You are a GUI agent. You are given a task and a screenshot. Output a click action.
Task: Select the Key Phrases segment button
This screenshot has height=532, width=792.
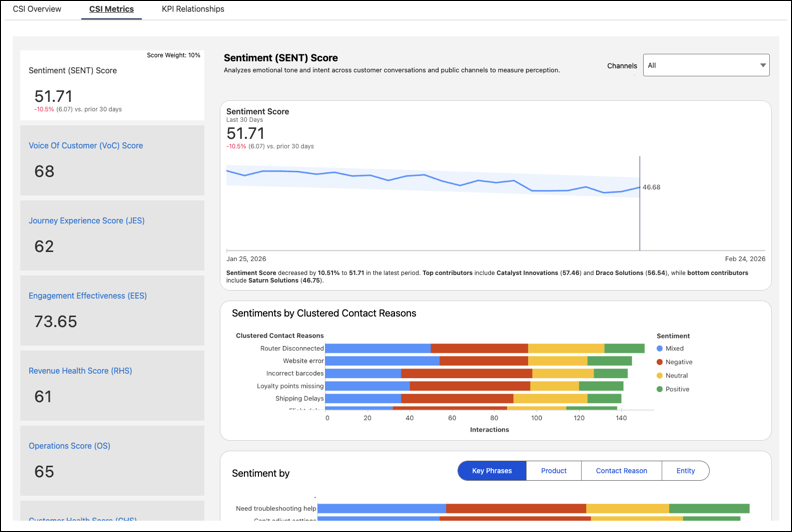(492, 471)
